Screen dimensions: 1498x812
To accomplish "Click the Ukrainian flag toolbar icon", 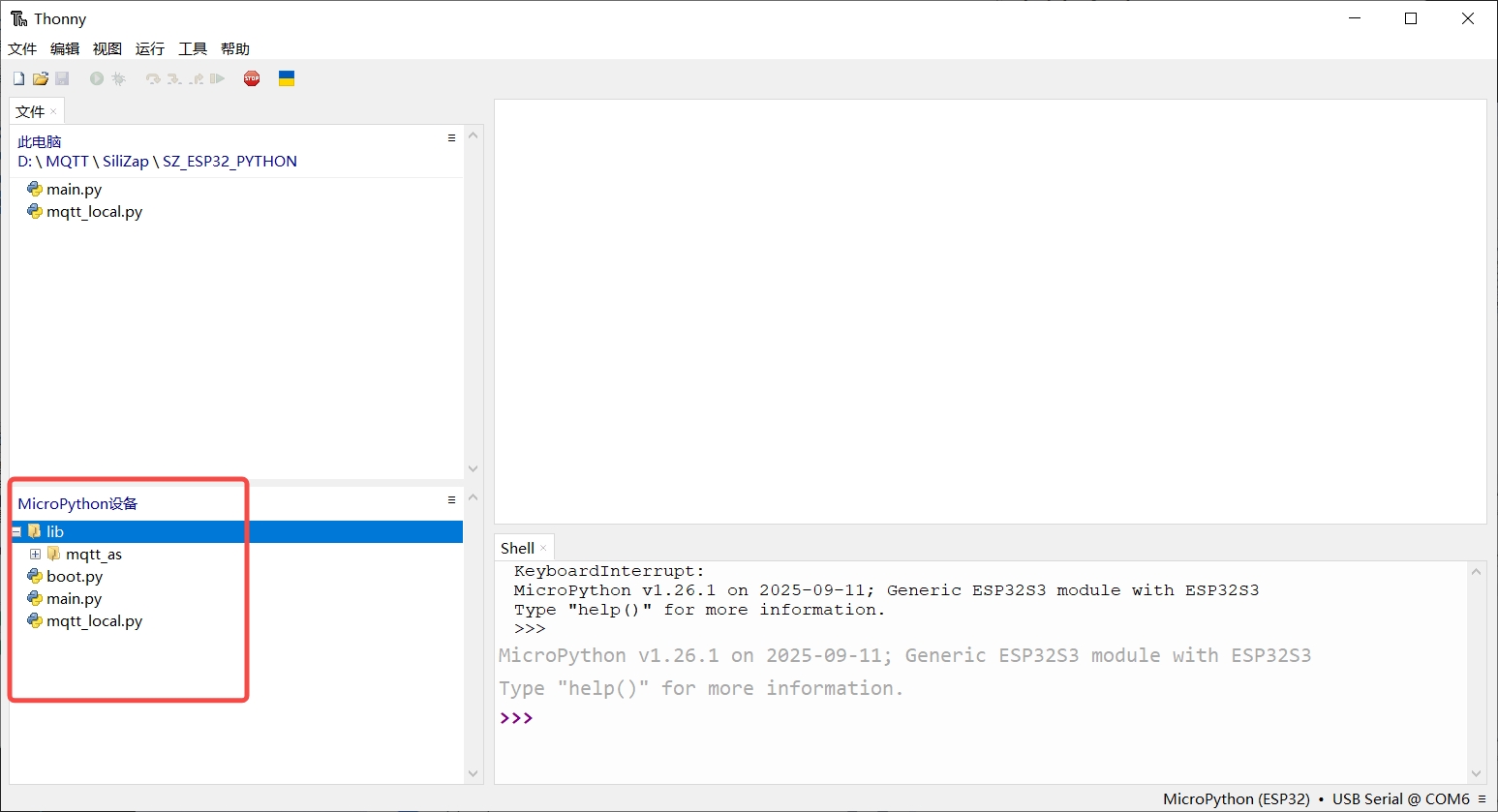I will coord(287,78).
